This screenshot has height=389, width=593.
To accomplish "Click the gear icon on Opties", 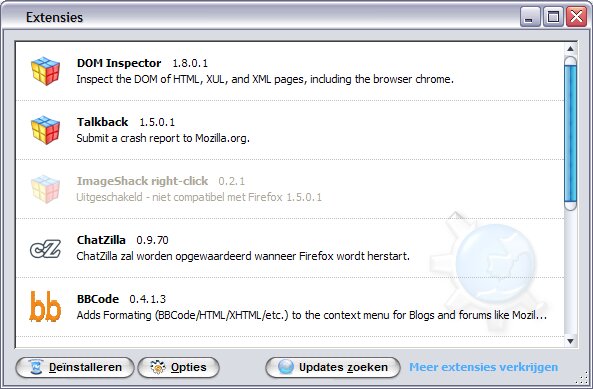I will coord(158,367).
